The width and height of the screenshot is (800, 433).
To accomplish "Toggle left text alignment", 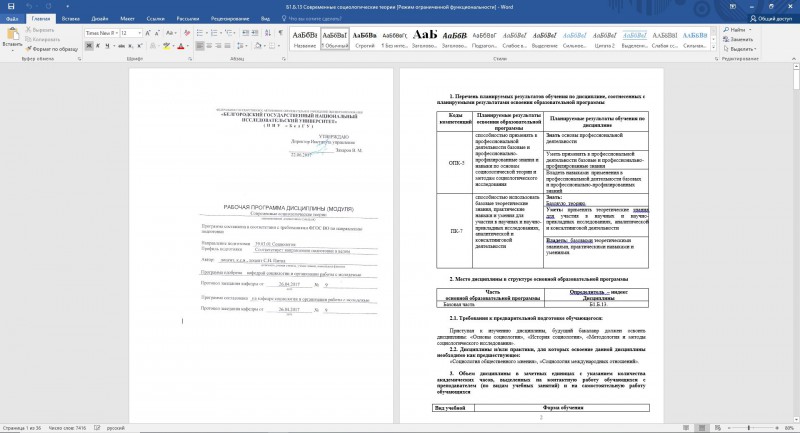I will [x=199, y=46].
